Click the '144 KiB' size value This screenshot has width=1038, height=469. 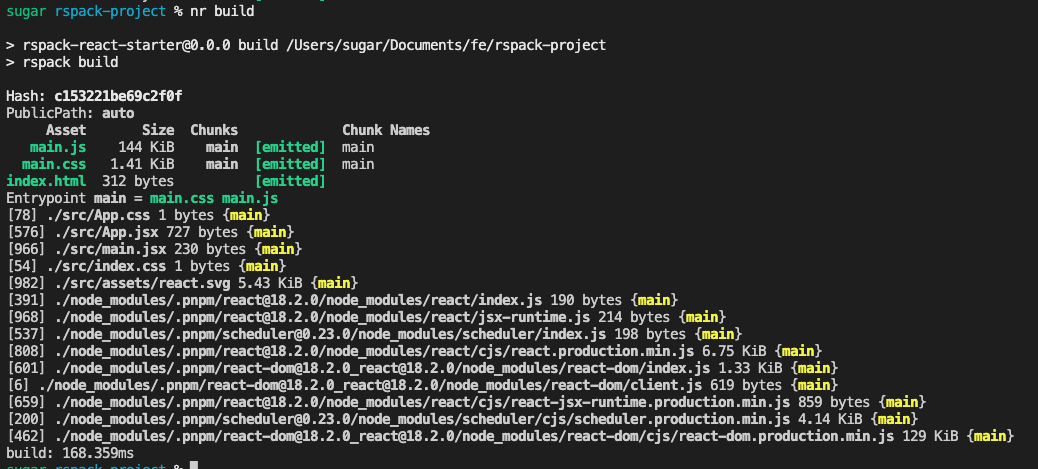pyautogui.click(x=146, y=147)
